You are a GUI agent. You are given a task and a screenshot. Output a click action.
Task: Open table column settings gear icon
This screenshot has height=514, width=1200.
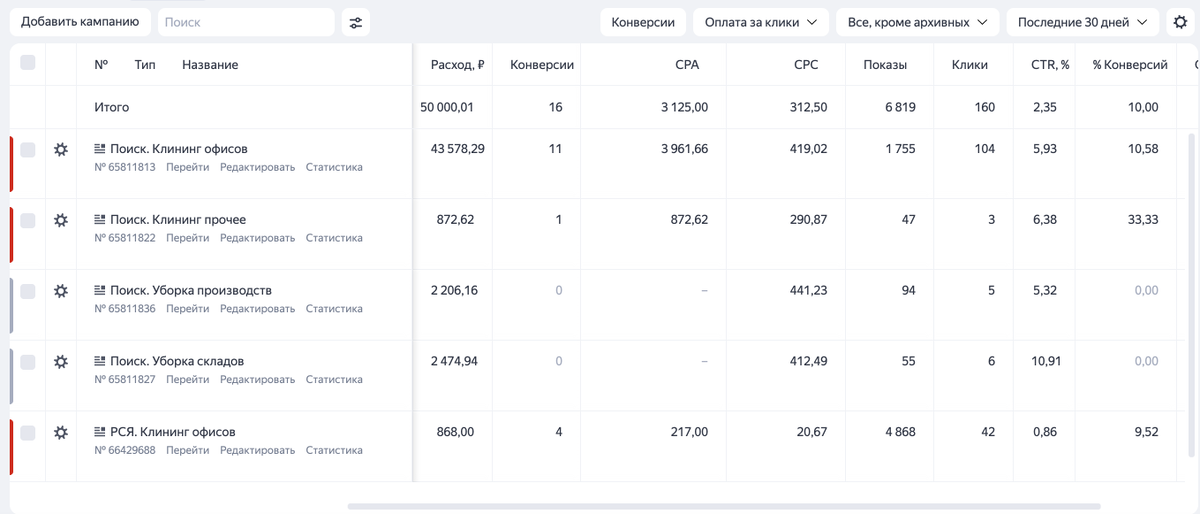click(x=1180, y=22)
